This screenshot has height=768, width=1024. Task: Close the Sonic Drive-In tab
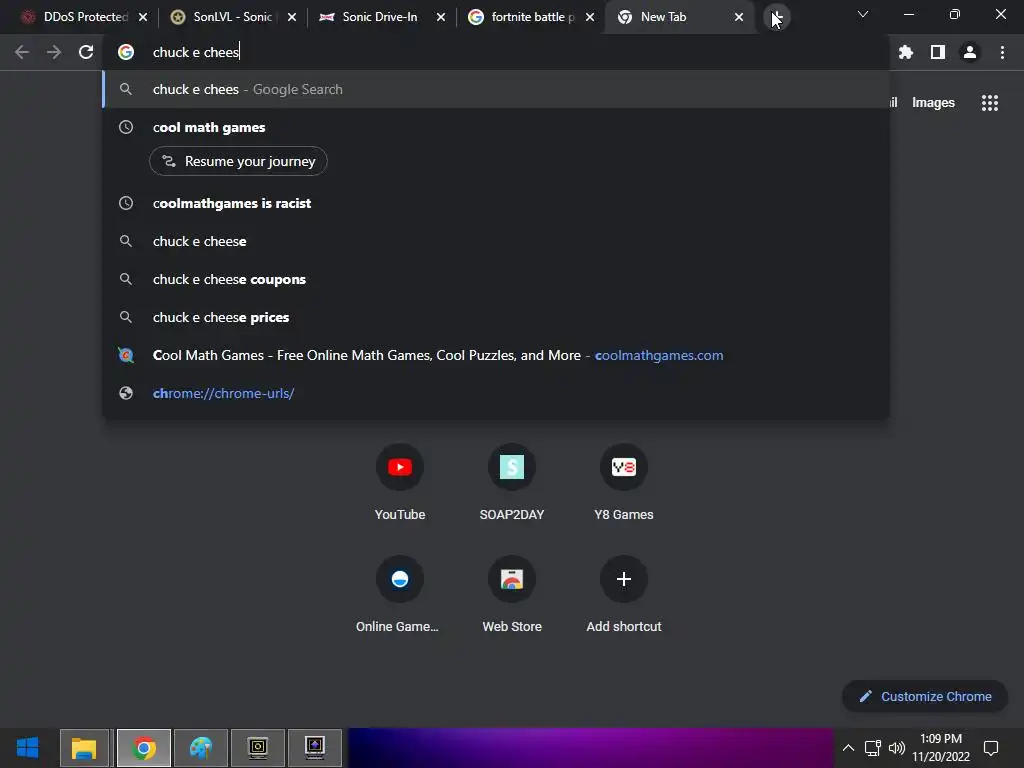(x=441, y=17)
